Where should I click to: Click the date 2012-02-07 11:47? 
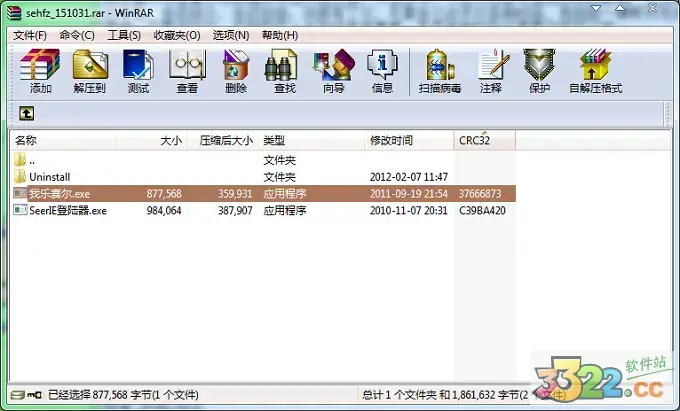click(x=409, y=177)
